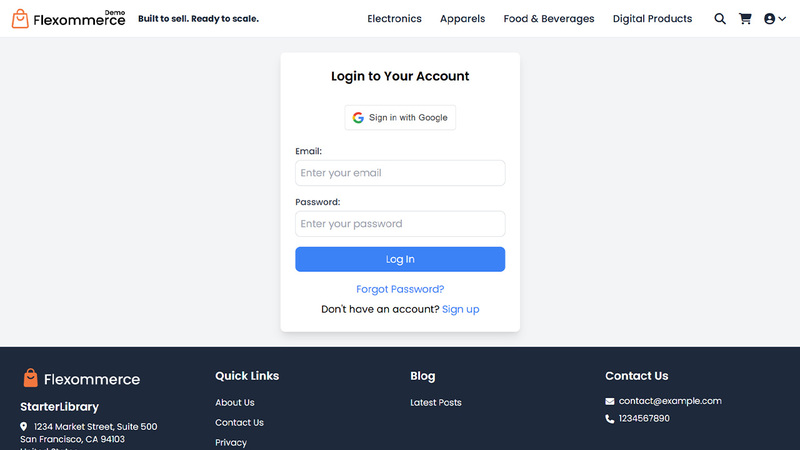Click Sign in with Google button
The height and width of the screenshot is (450, 800).
pyautogui.click(x=400, y=117)
